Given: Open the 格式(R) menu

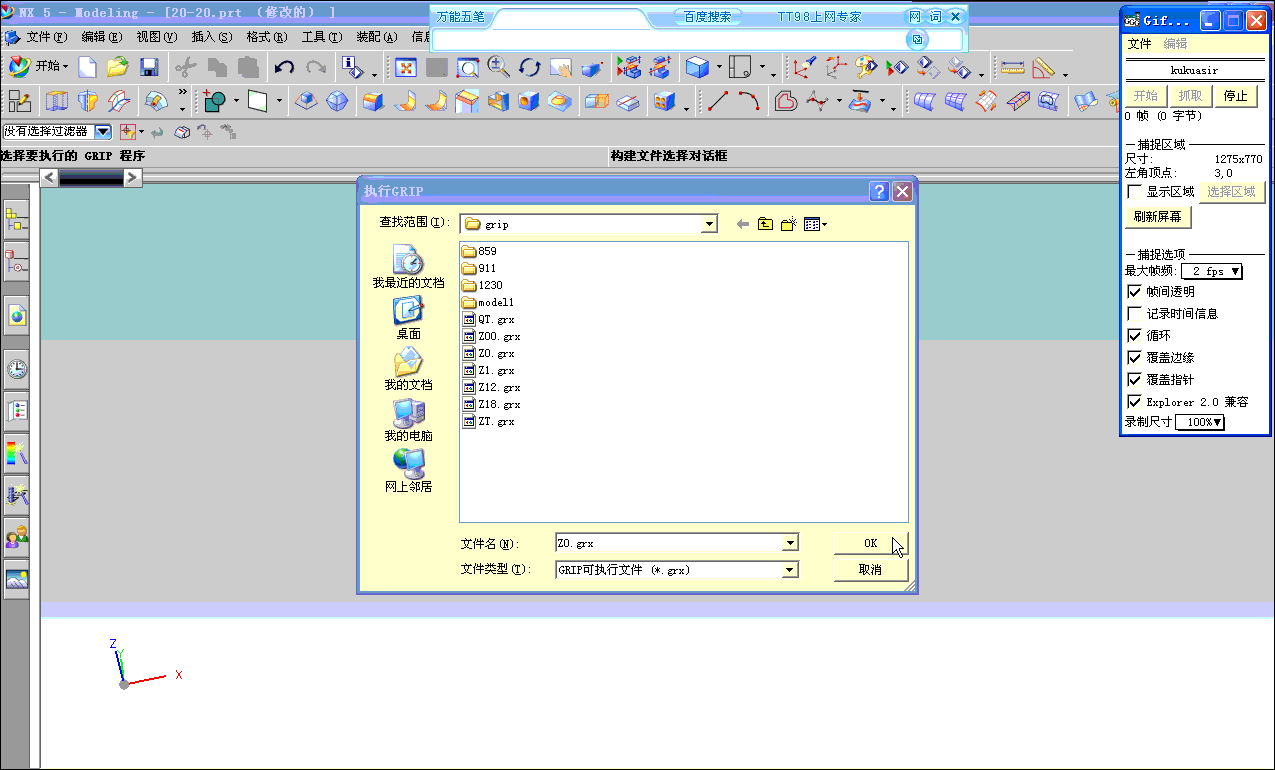Looking at the screenshot, I should 266,37.
